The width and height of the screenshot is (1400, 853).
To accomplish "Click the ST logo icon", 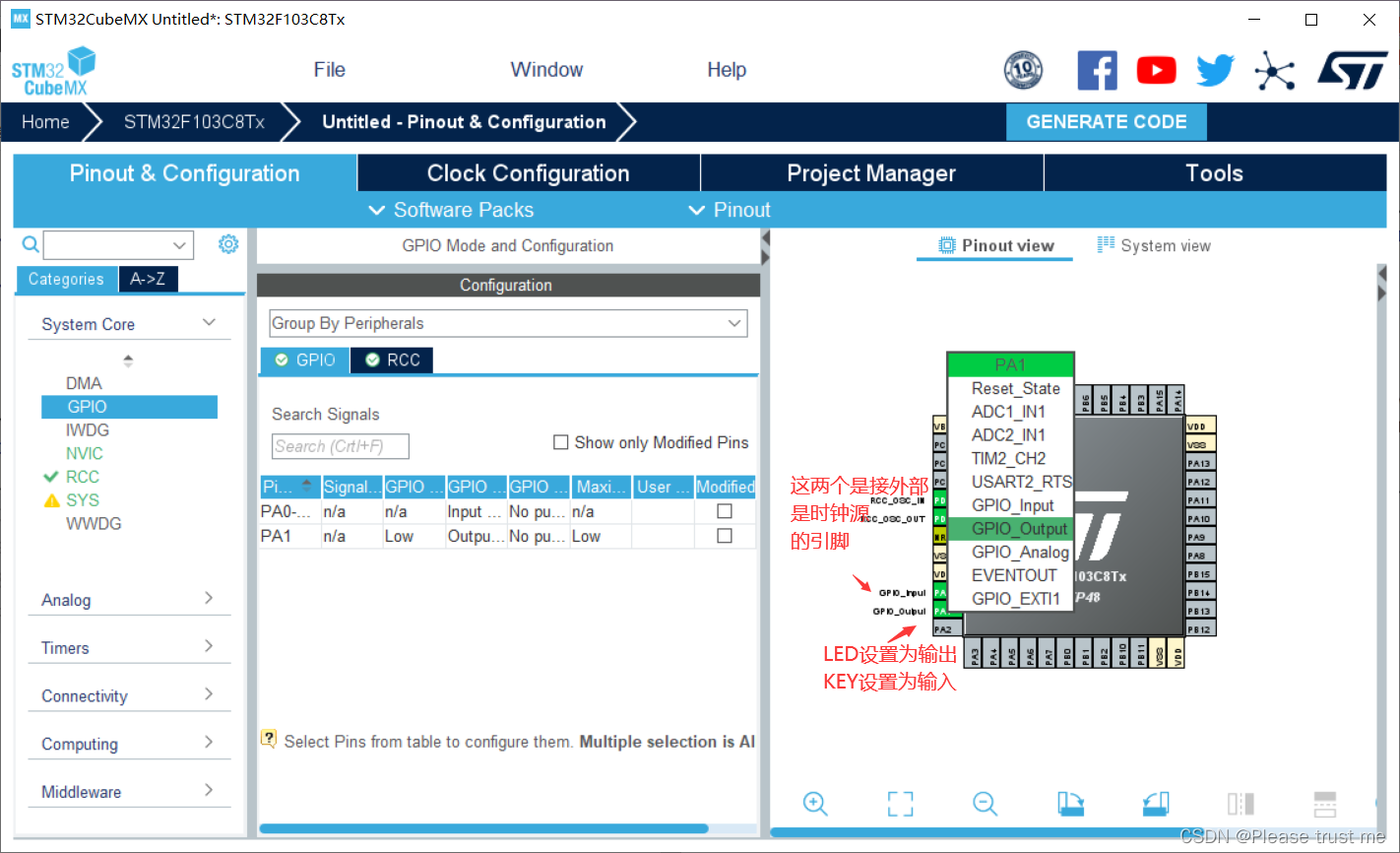I will click(x=1353, y=71).
